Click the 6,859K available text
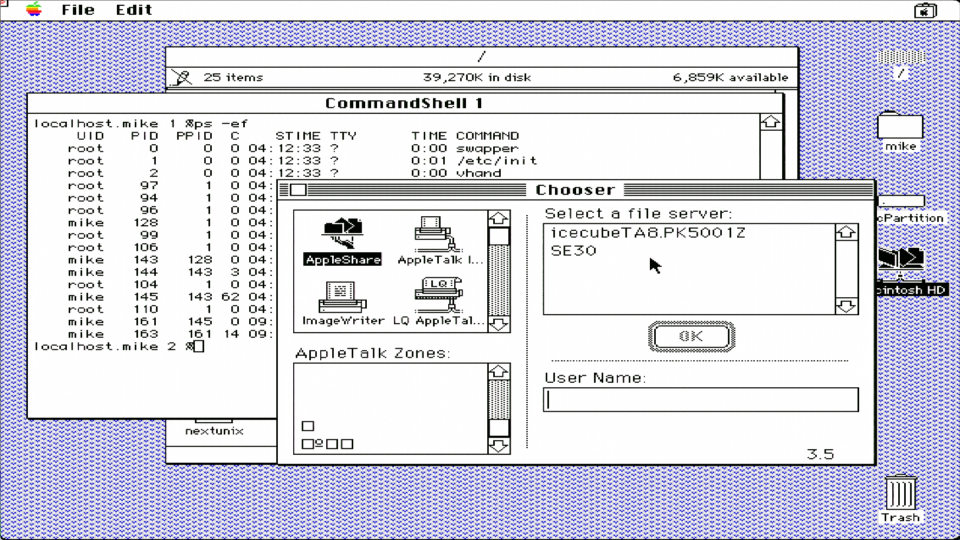 [730, 77]
